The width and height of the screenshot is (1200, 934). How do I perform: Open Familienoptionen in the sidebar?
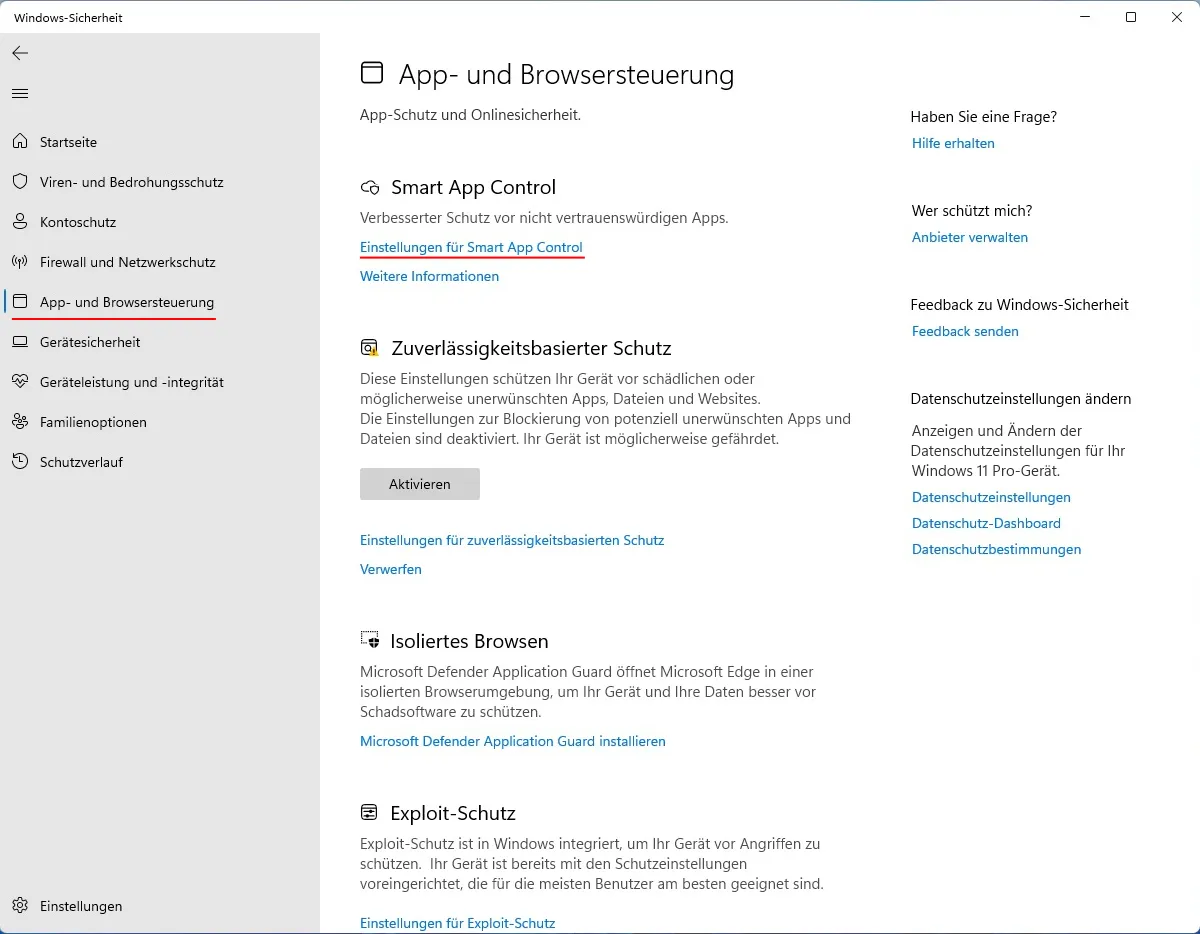point(93,422)
